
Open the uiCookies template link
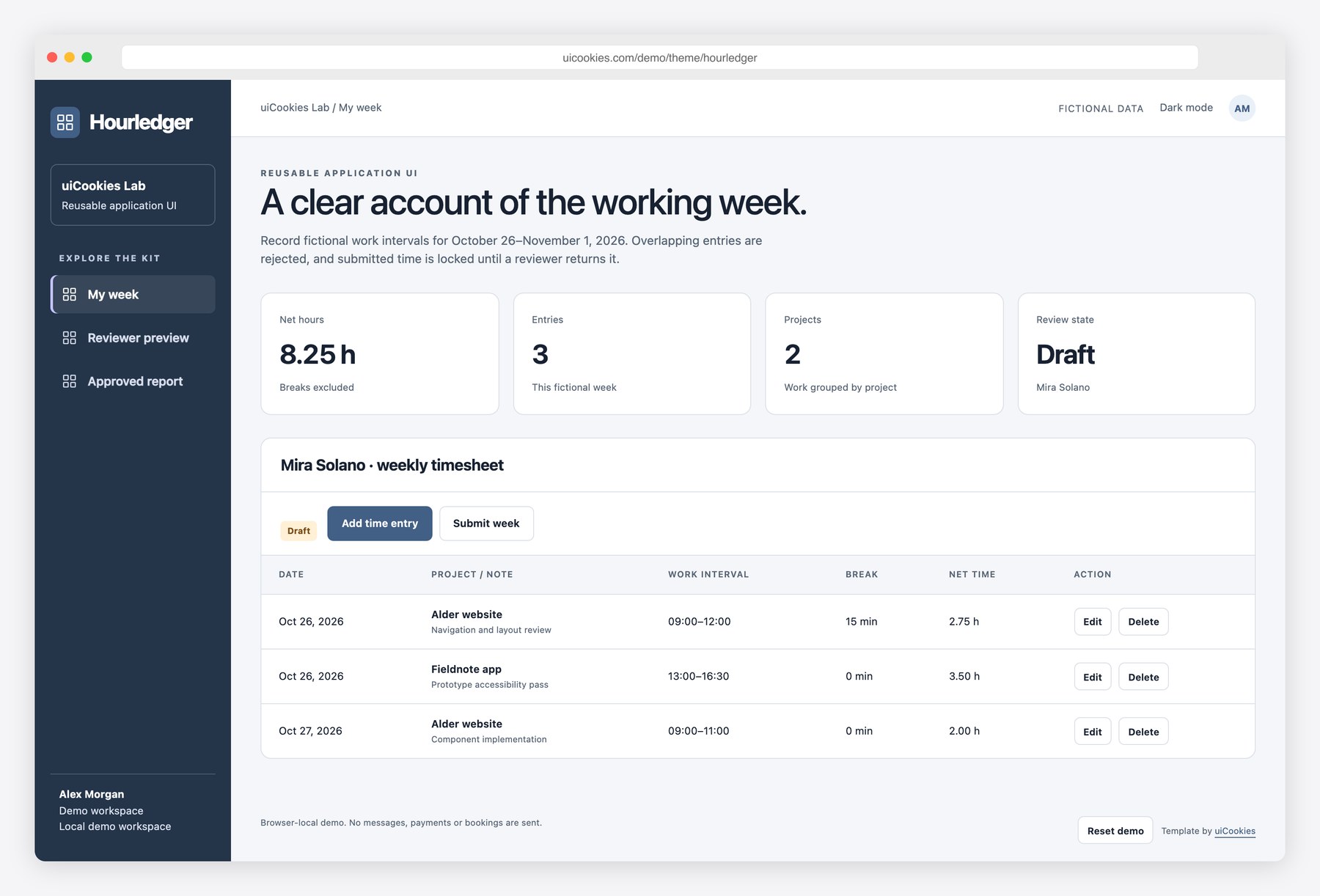click(x=1235, y=831)
